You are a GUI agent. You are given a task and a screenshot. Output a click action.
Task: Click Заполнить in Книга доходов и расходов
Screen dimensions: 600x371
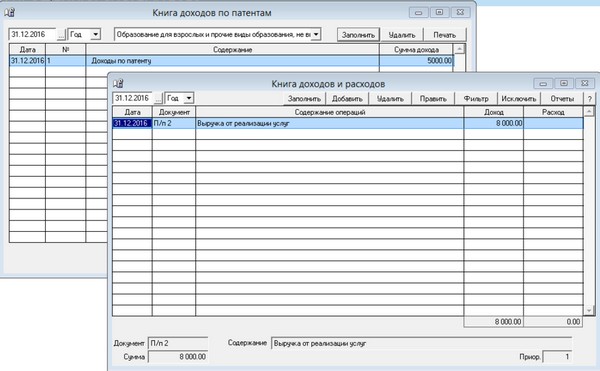(304, 99)
